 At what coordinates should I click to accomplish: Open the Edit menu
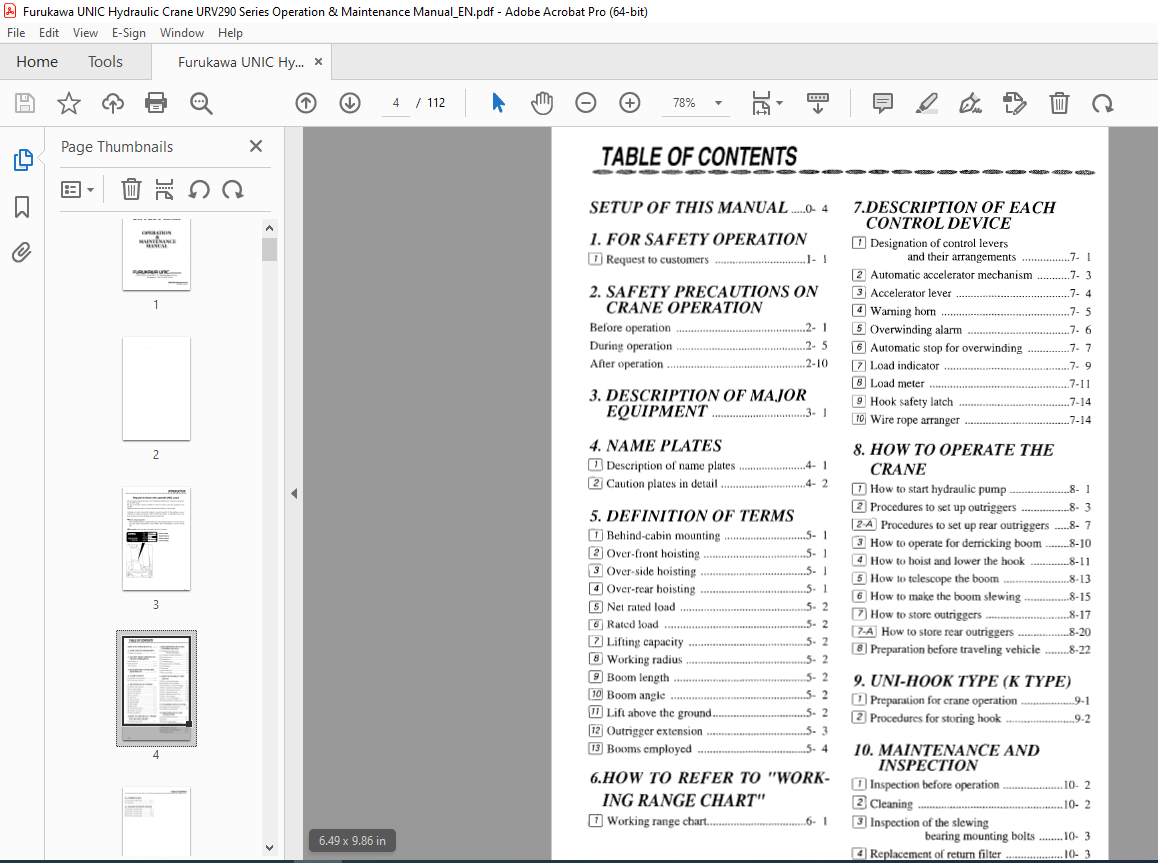[49, 32]
